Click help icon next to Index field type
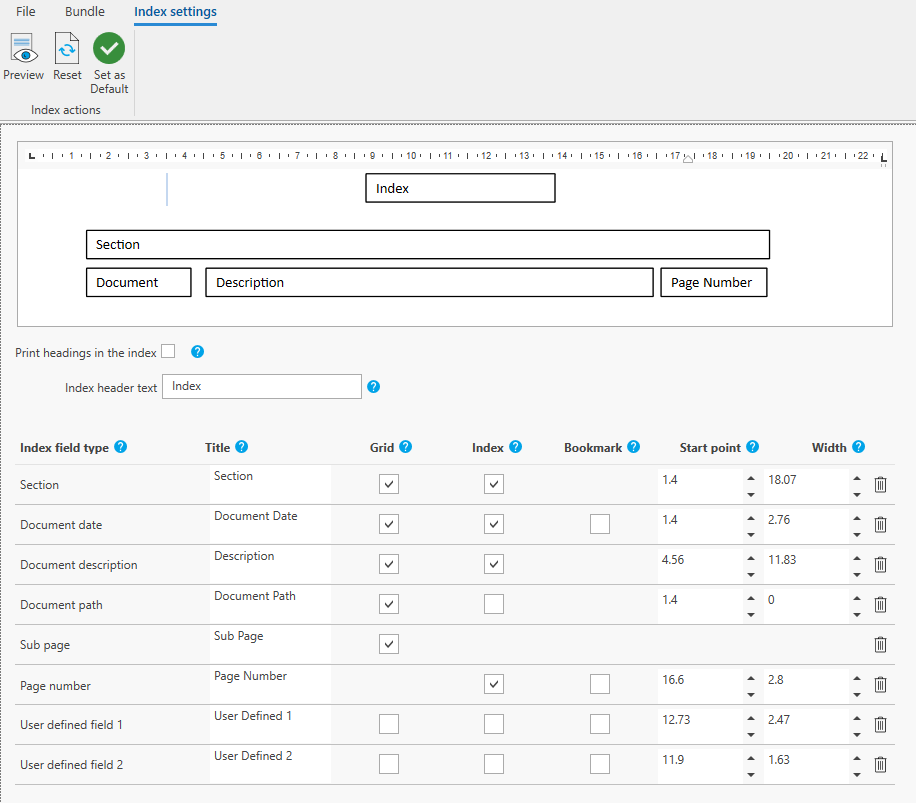The height and width of the screenshot is (803, 916). (121, 447)
